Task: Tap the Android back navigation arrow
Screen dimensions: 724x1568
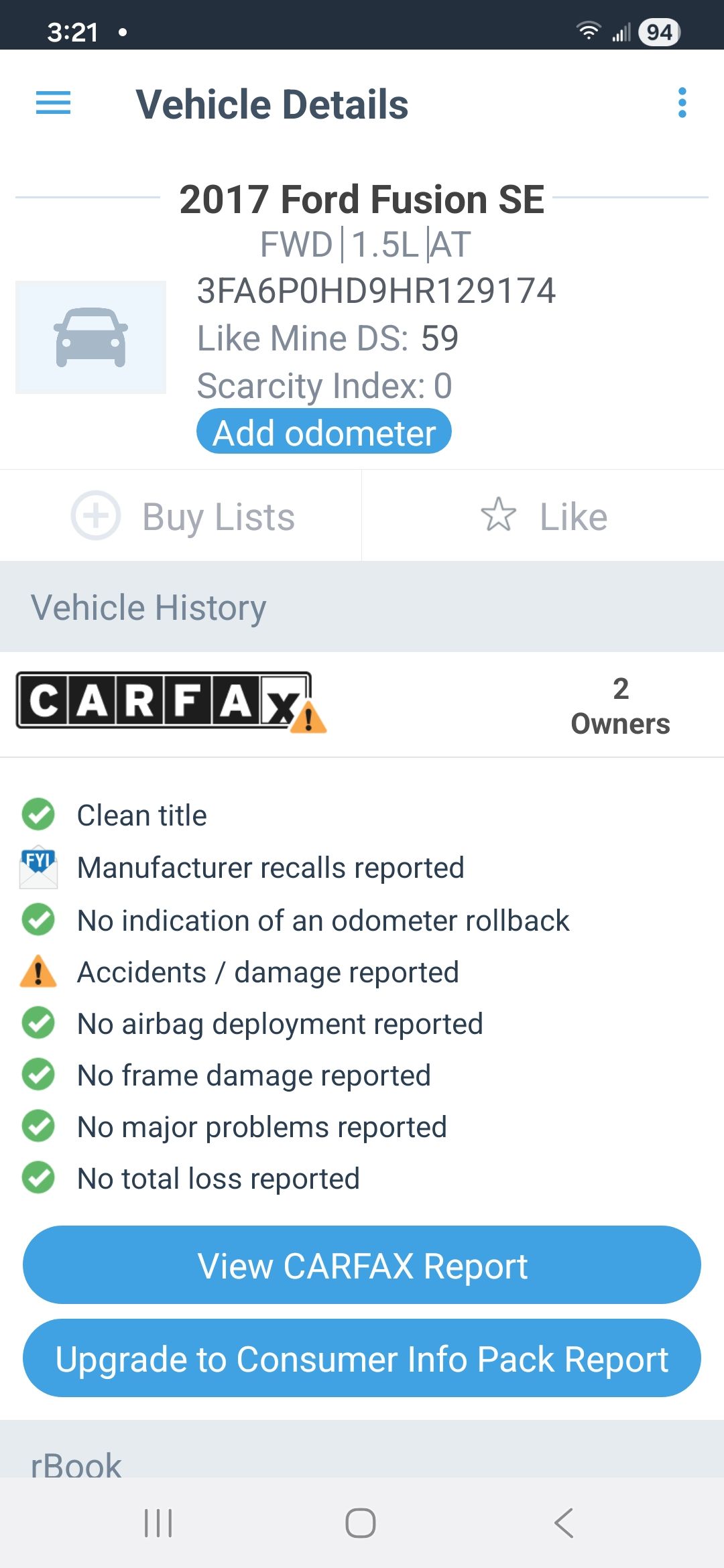Action: [x=564, y=1523]
